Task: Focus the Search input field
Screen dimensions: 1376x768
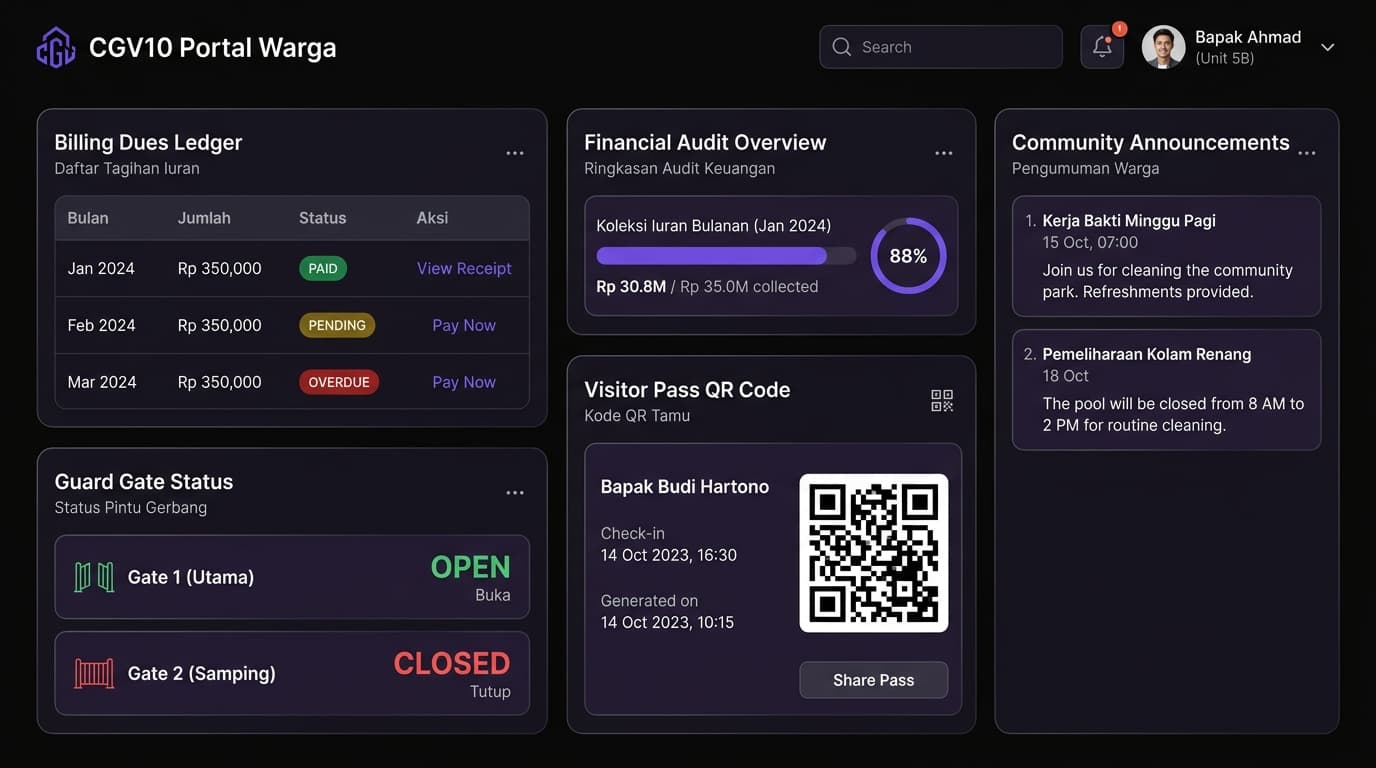Action: (941, 47)
